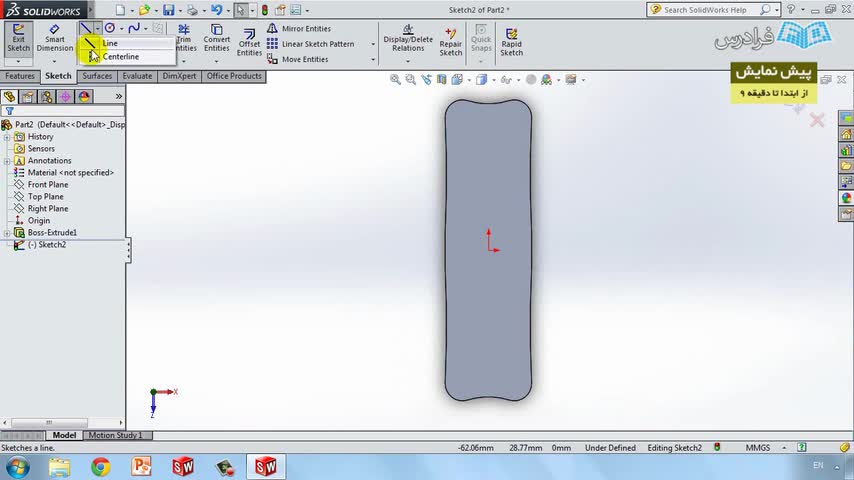Select Origin in feature tree

(32, 221)
